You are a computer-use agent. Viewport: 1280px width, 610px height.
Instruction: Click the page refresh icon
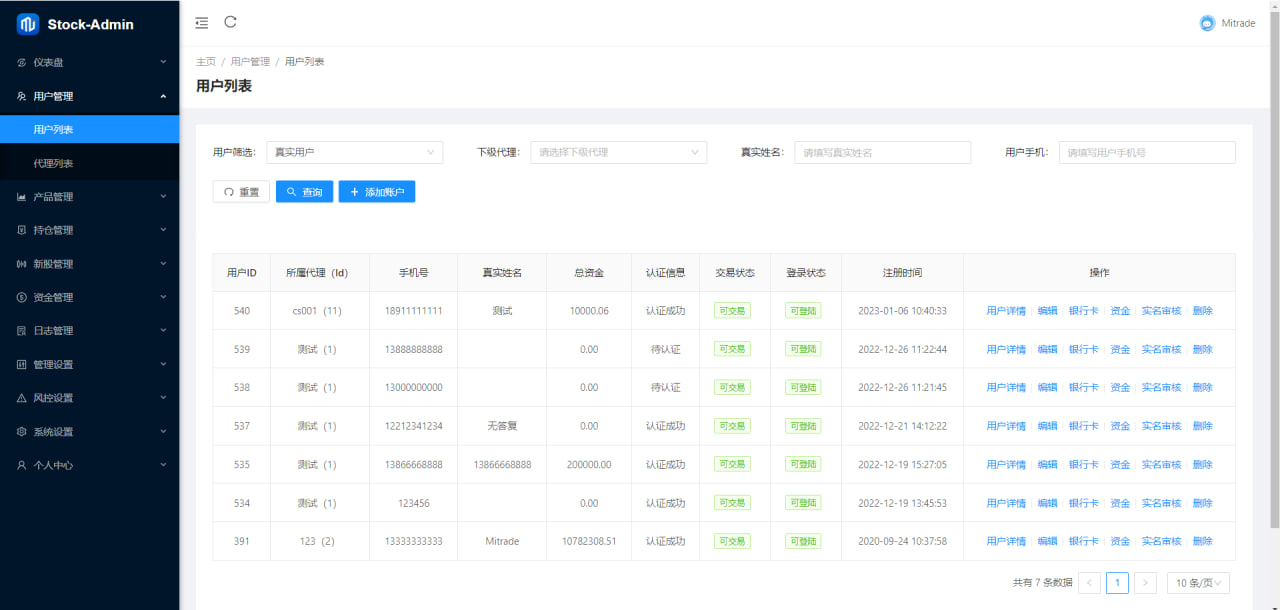tap(231, 22)
